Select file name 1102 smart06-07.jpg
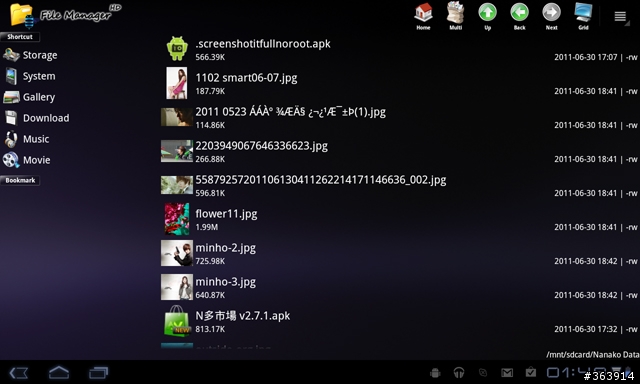640x384 pixels. pos(246,78)
